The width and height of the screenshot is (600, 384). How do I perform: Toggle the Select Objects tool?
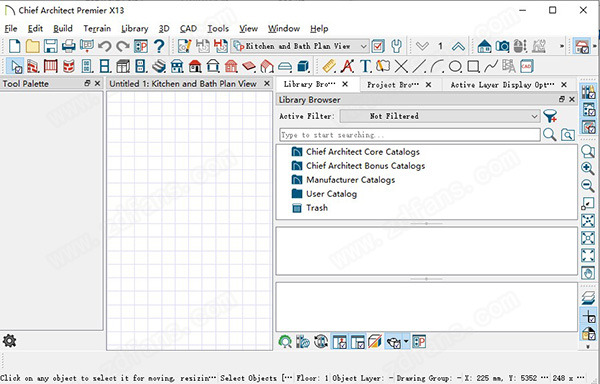pos(16,67)
